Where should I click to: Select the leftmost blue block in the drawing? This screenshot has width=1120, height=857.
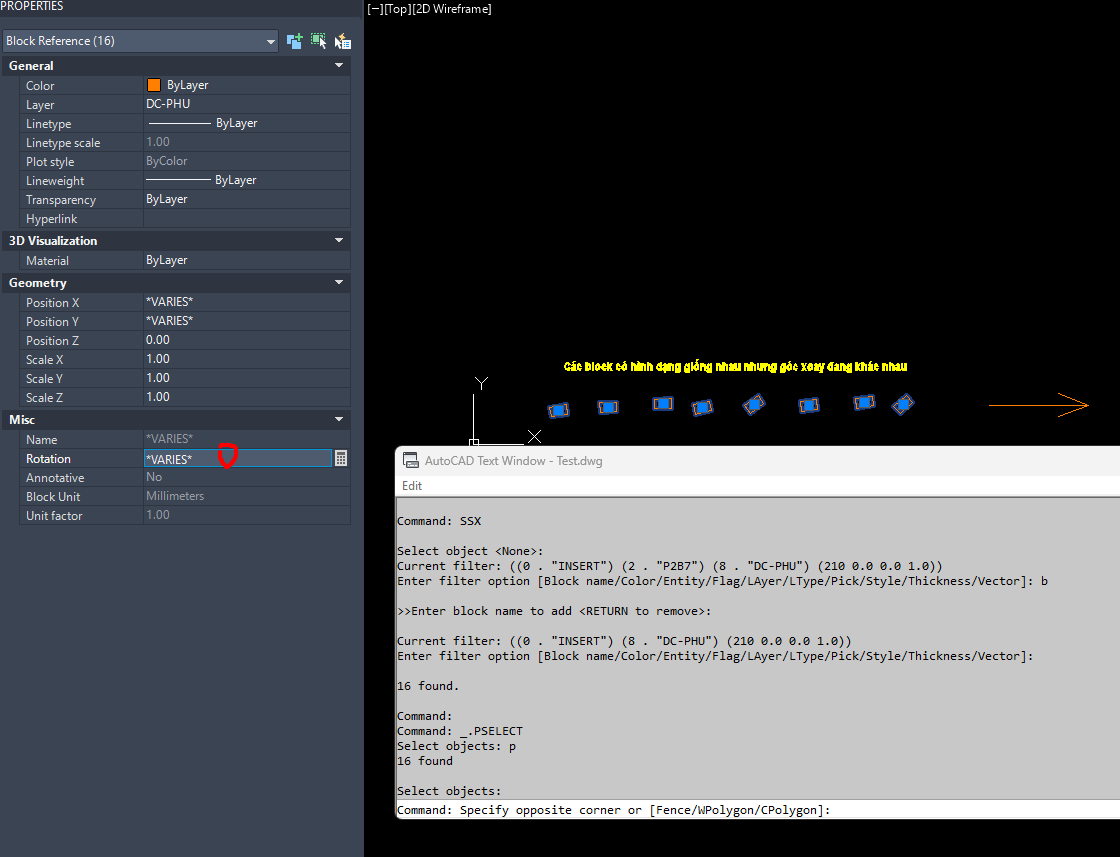click(x=558, y=410)
